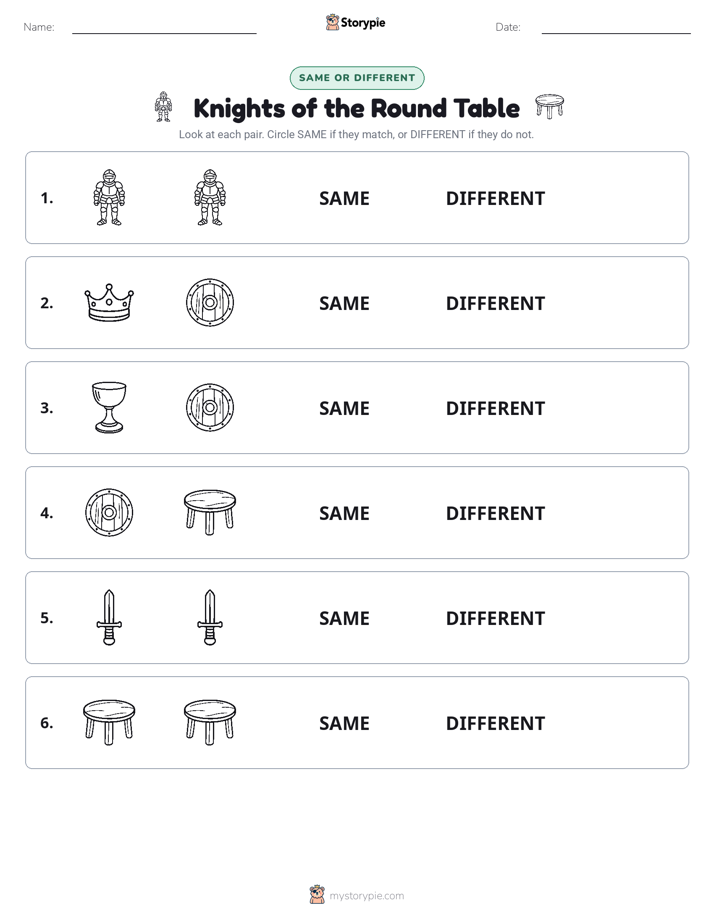The height and width of the screenshot is (924, 714).
Task: Select DIFFERENT for row 2
Action: [x=495, y=303]
